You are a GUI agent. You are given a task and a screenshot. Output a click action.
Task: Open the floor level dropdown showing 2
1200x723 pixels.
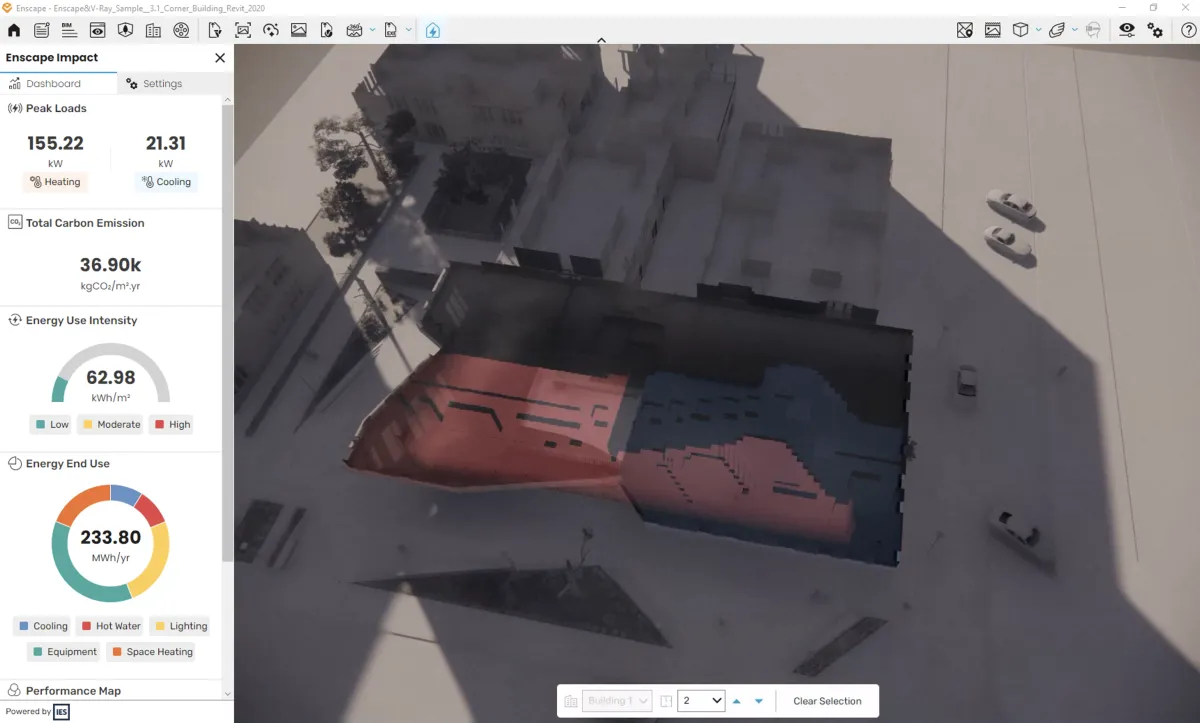click(702, 701)
